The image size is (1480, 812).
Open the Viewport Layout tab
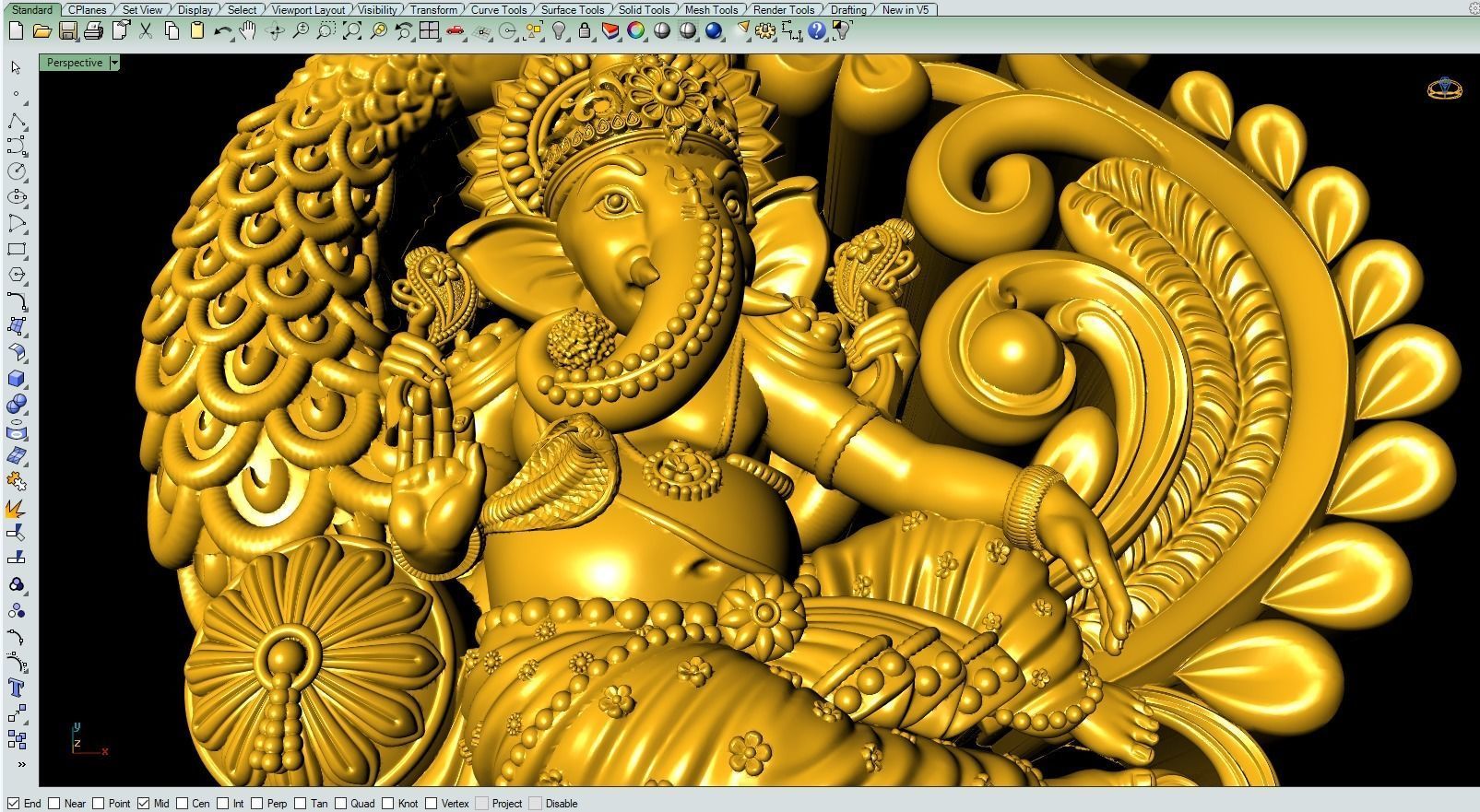click(x=308, y=9)
